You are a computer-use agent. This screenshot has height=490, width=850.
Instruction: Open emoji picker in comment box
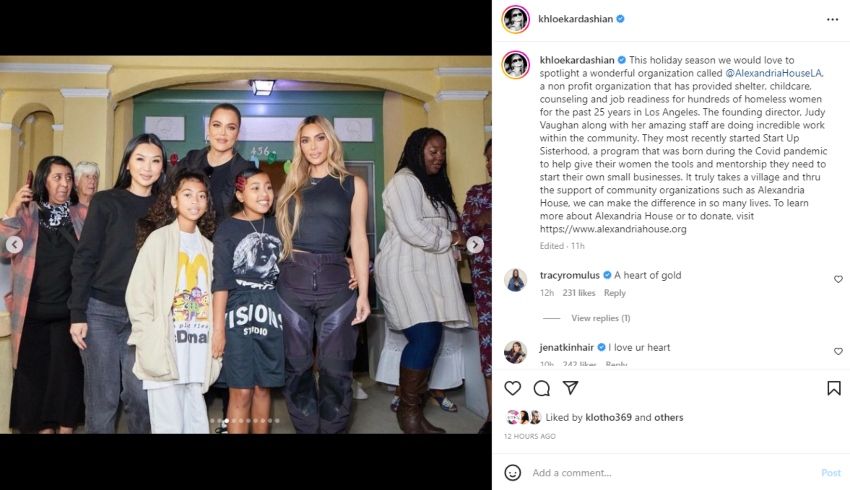coord(512,473)
